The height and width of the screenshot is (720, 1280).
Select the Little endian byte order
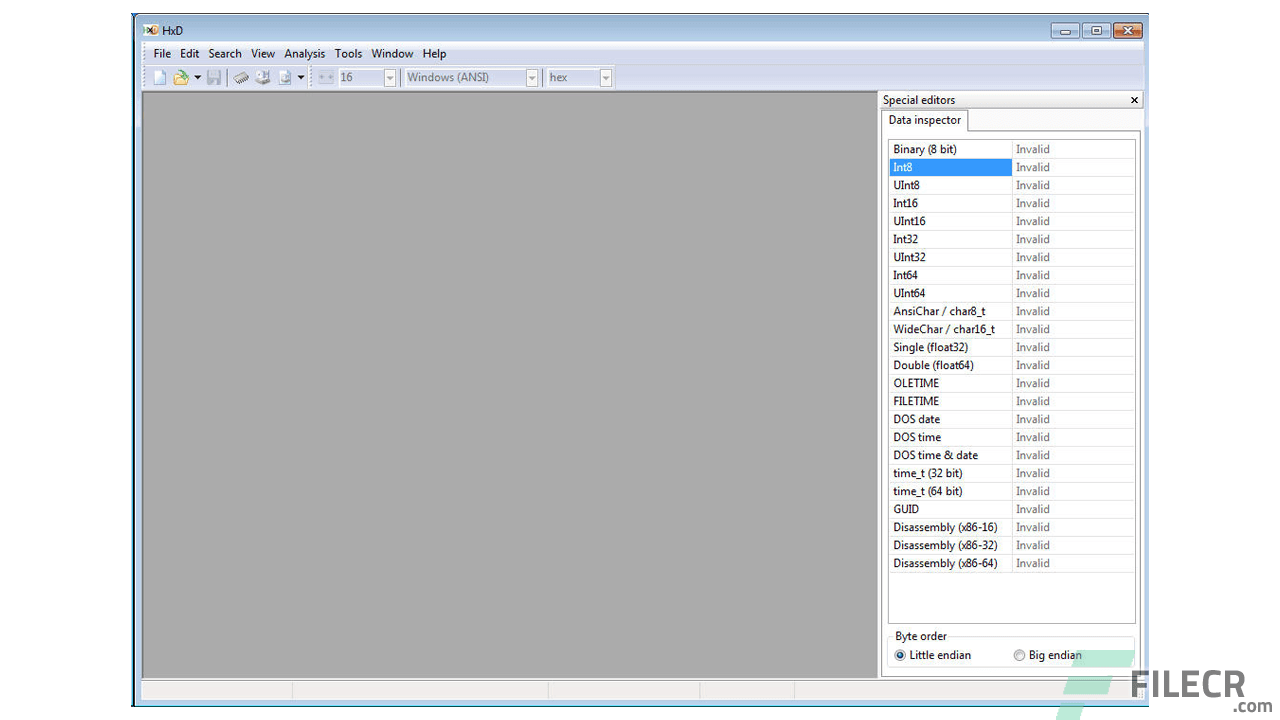[900, 655]
